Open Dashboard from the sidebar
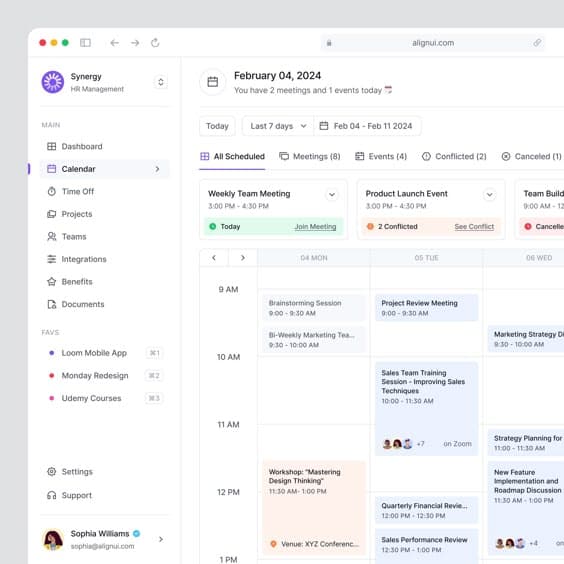564x564 pixels. (104, 146)
